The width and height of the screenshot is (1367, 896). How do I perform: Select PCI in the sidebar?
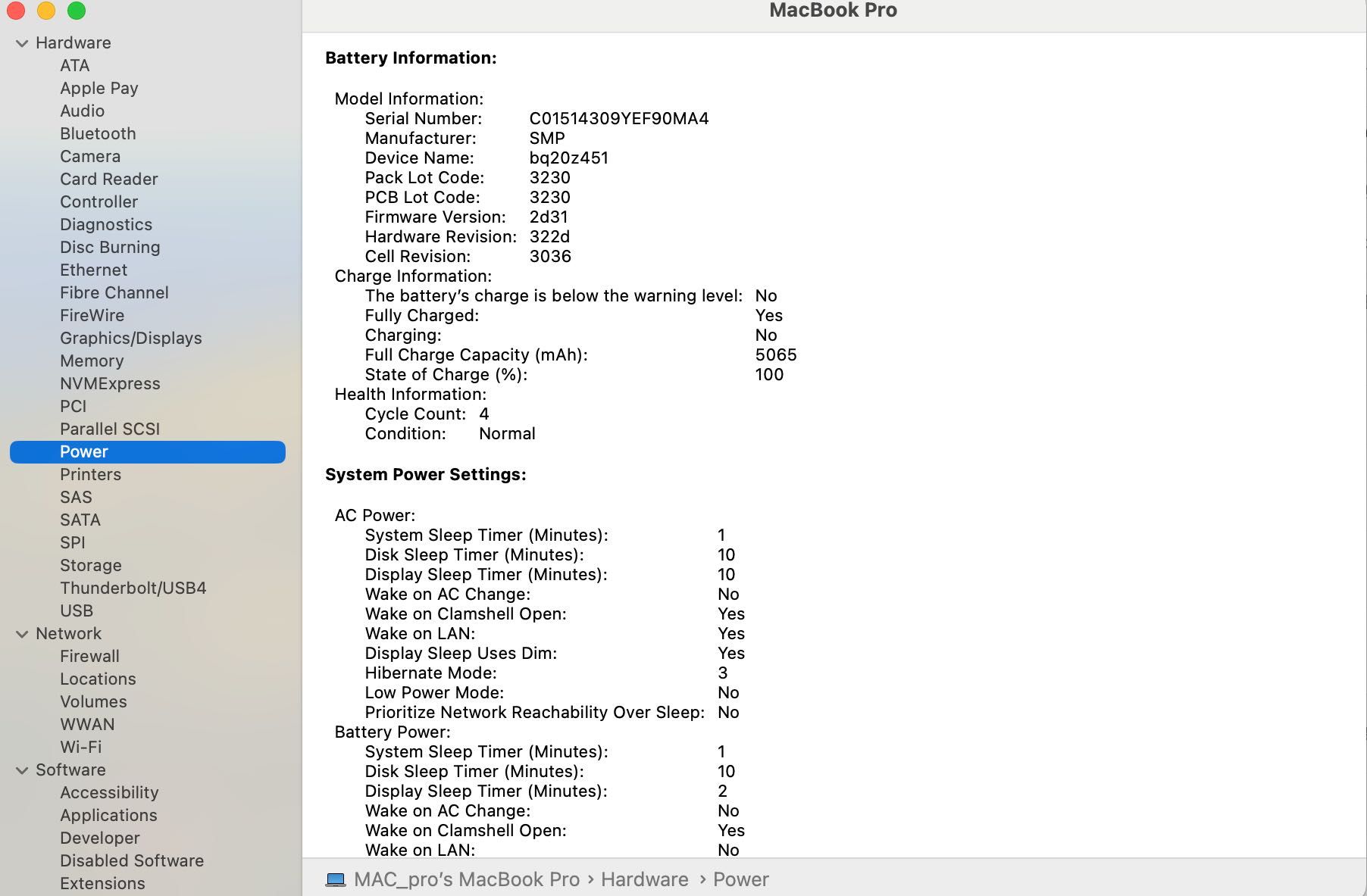[74, 407]
